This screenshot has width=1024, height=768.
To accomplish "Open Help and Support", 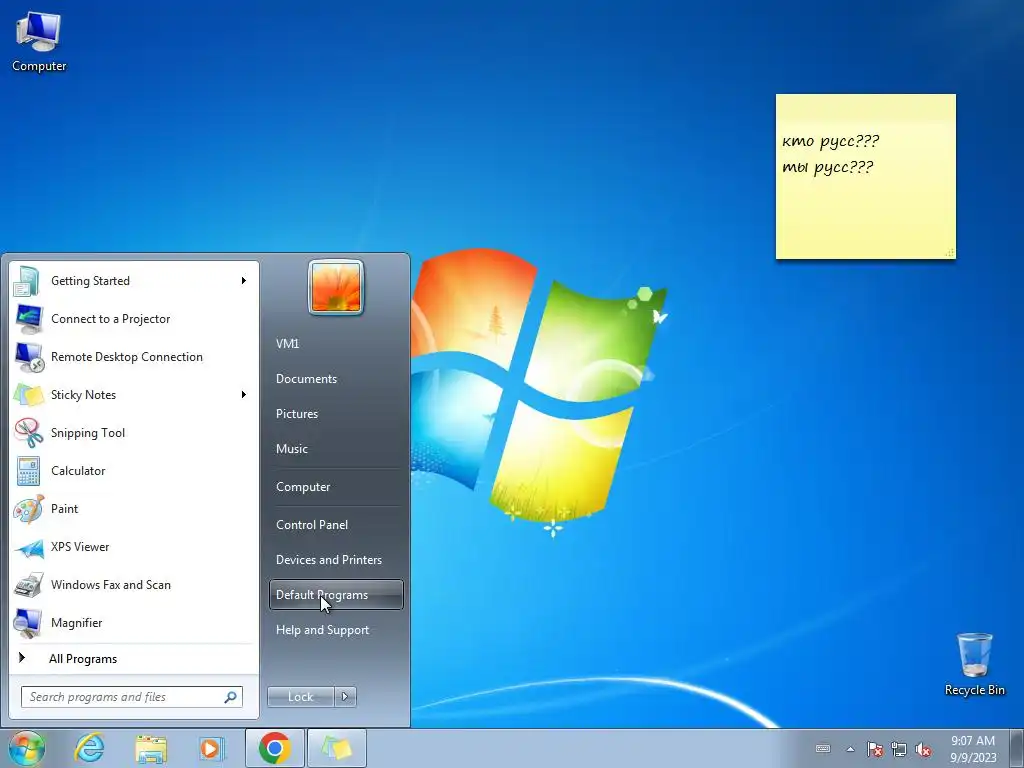I will (336, 630).
